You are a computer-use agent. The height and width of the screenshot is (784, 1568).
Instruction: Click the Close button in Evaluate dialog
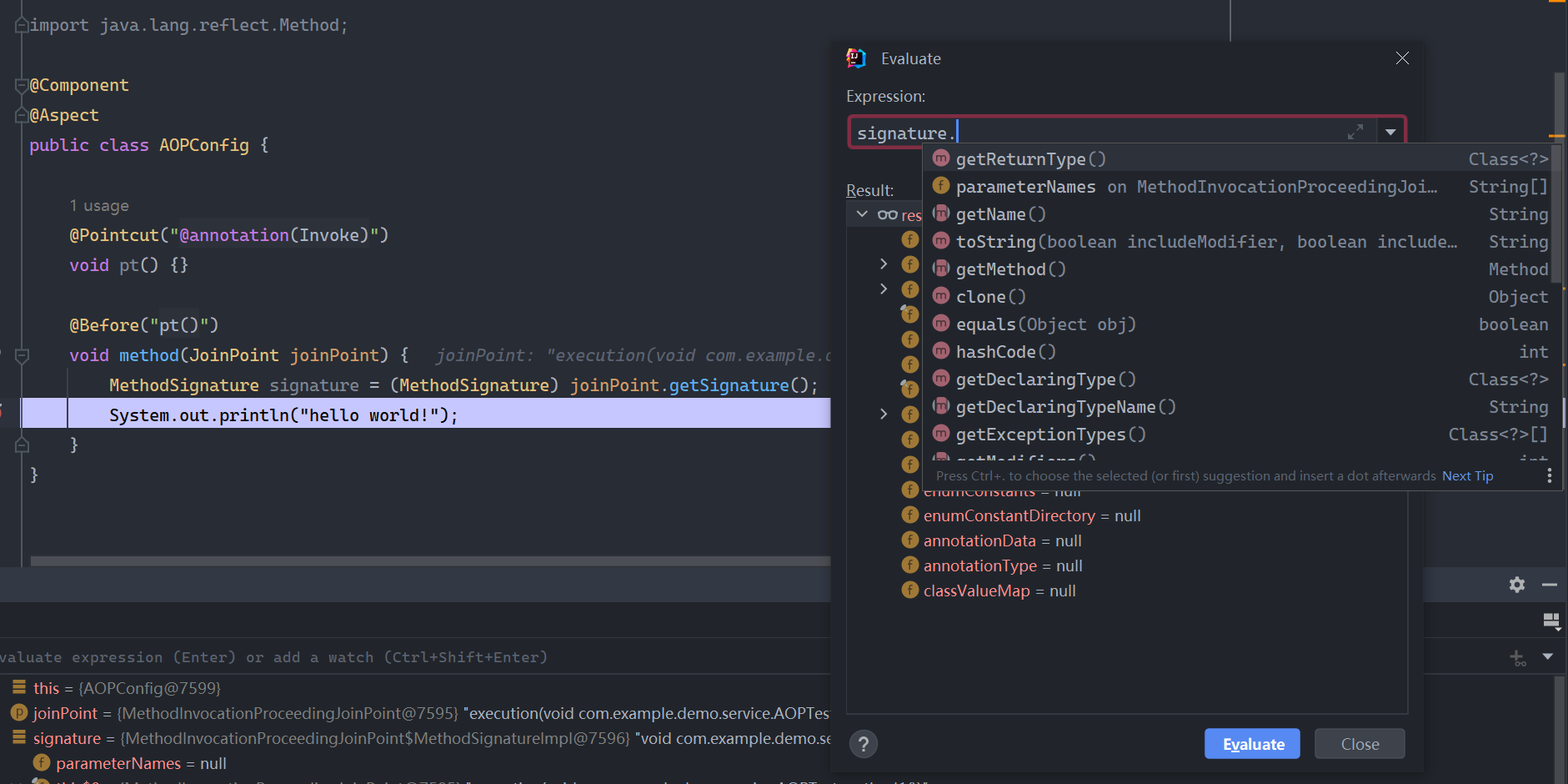(1360, 744)
